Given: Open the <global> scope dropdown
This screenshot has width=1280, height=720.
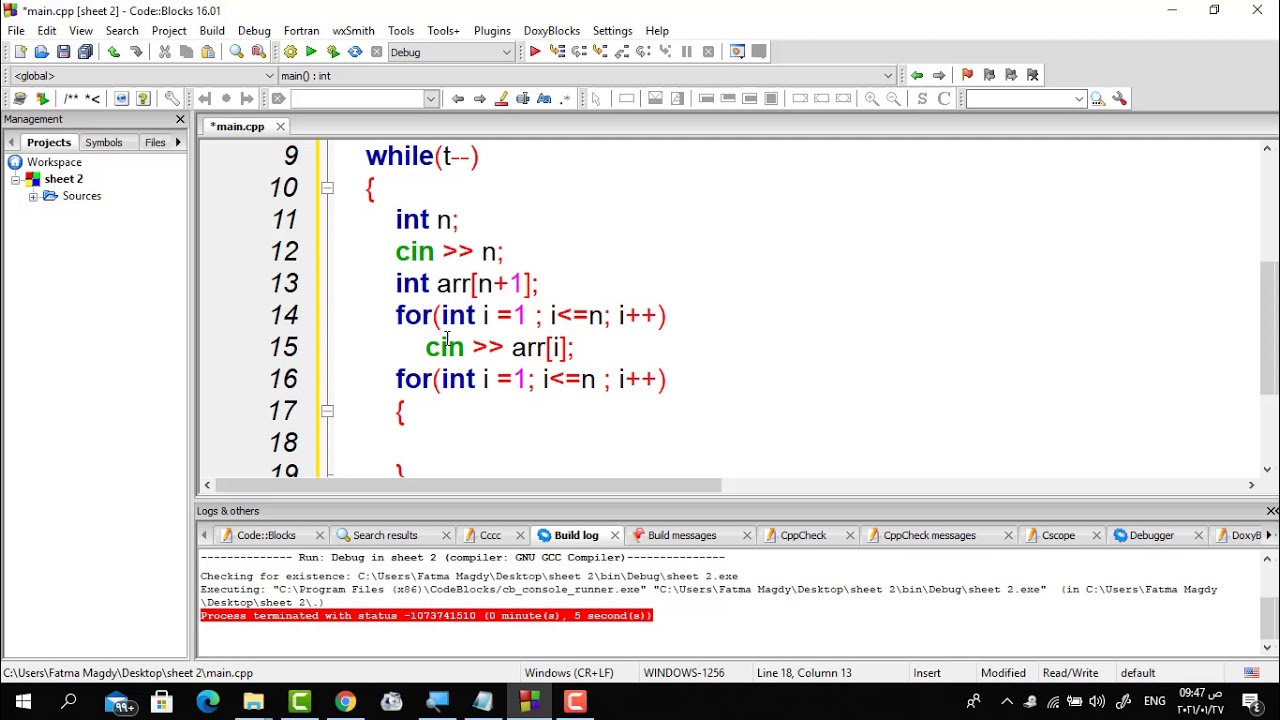Looking at the screenshot, I should 269,76.
